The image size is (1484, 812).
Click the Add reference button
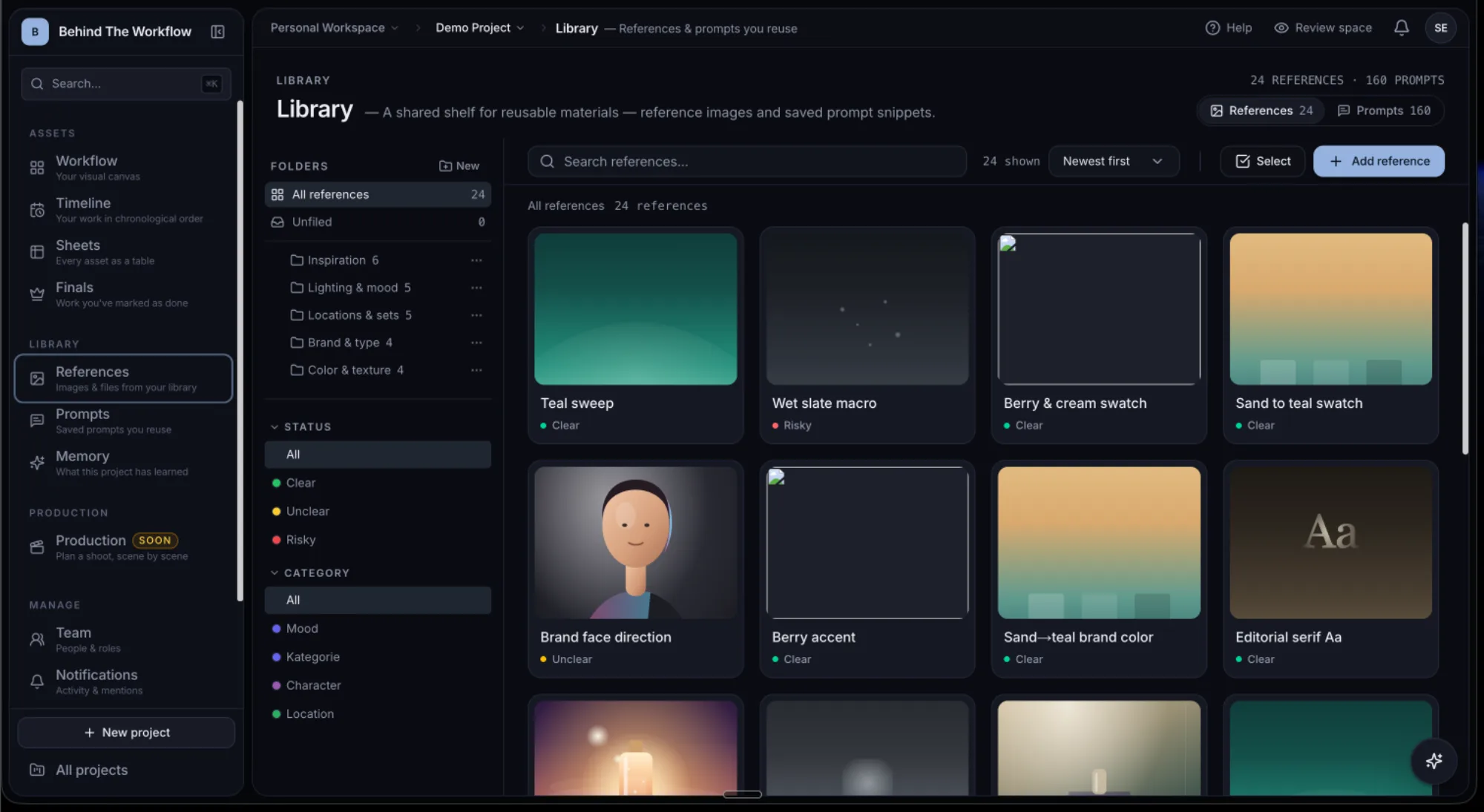pos(1379,161)
